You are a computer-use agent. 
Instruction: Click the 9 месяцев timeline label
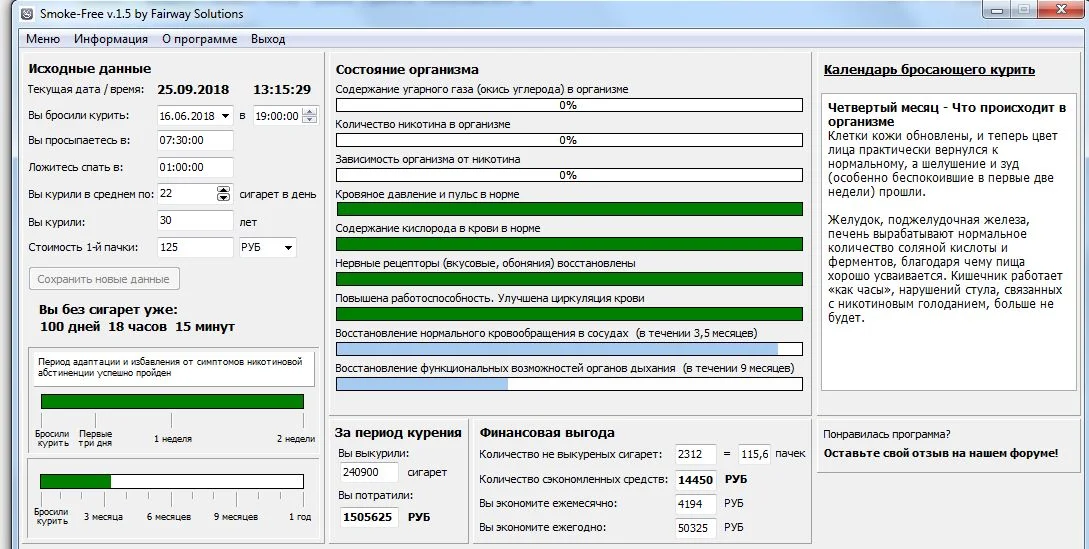(x=236, y=517)
